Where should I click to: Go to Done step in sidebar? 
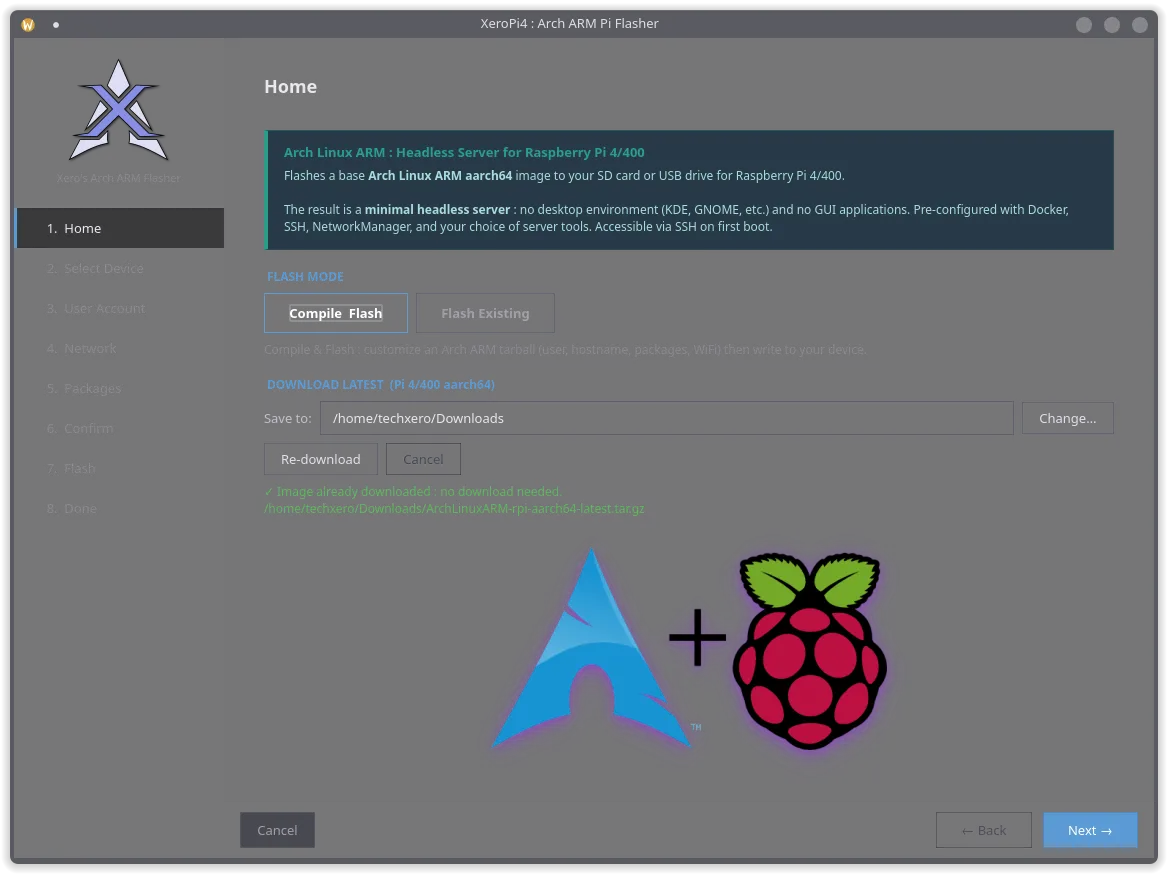point(119,508)
